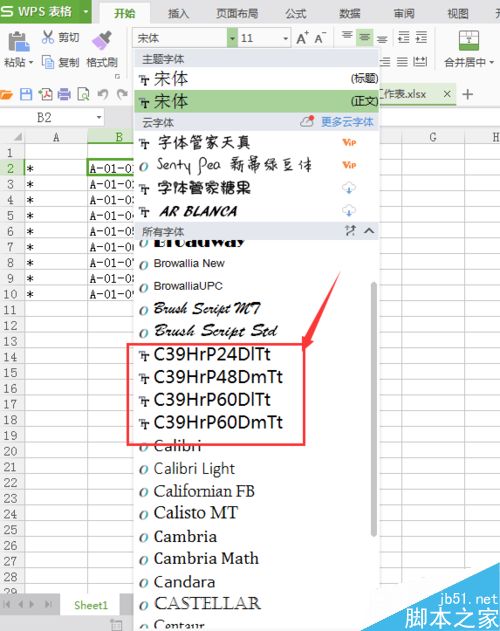Align cell content to bottom
Viewport: 500px width, 631px height.
pos(382,39)
